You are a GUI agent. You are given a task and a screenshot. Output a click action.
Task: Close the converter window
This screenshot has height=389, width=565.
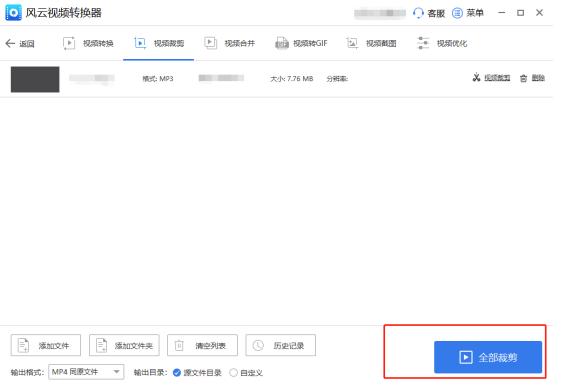pyautogui.click(x=539, y=13)
